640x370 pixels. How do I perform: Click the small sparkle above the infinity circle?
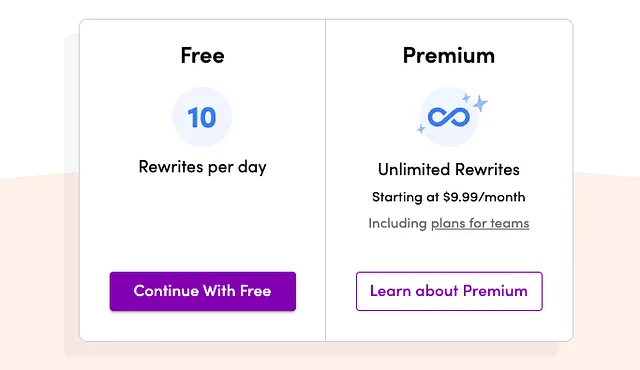pyautogui.click(x=466, y=97)
